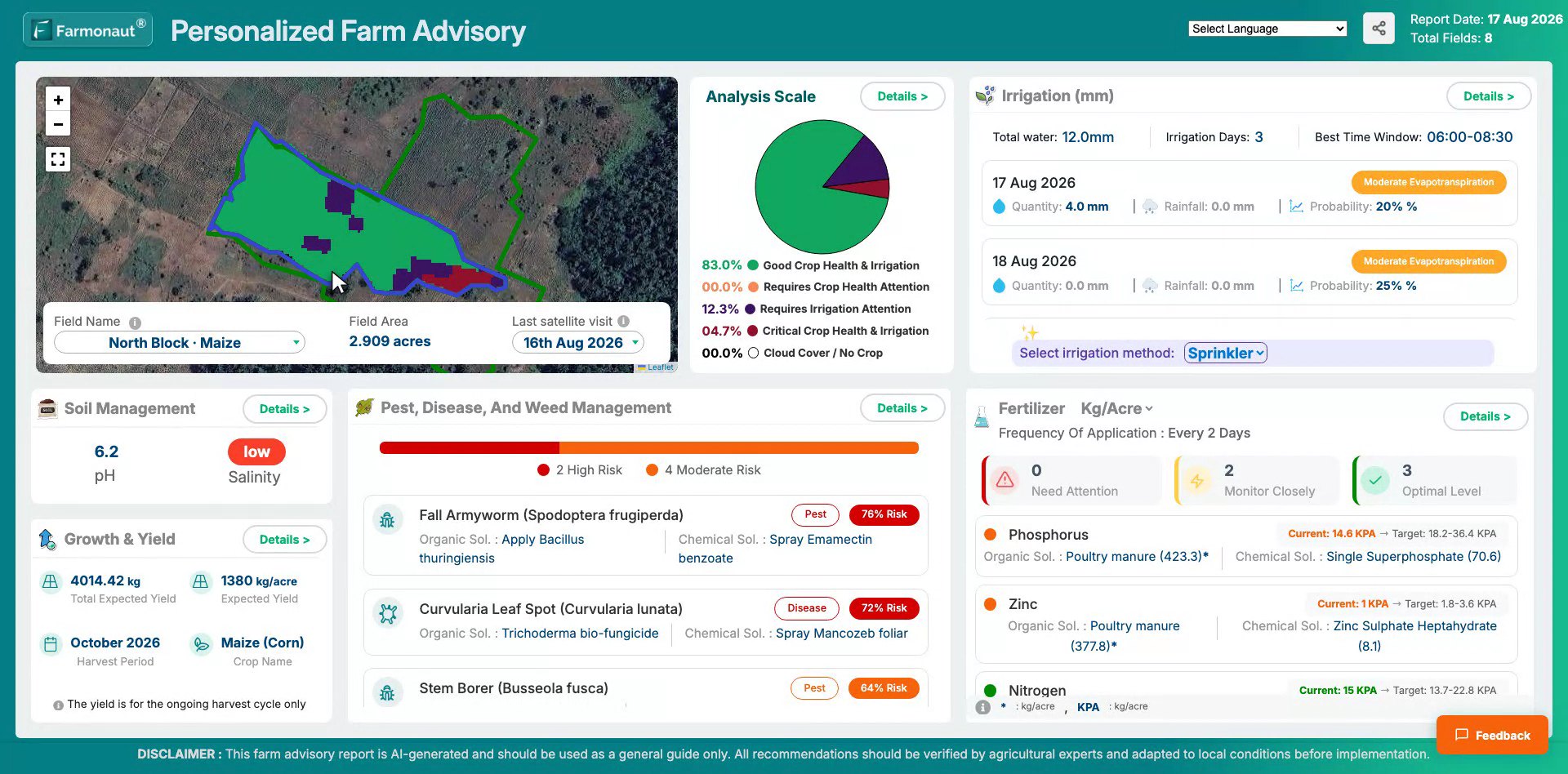The height and width of the screenshot is (774, 1568).
Task: Click the 72% Risk badge
Action: [884, 608]
